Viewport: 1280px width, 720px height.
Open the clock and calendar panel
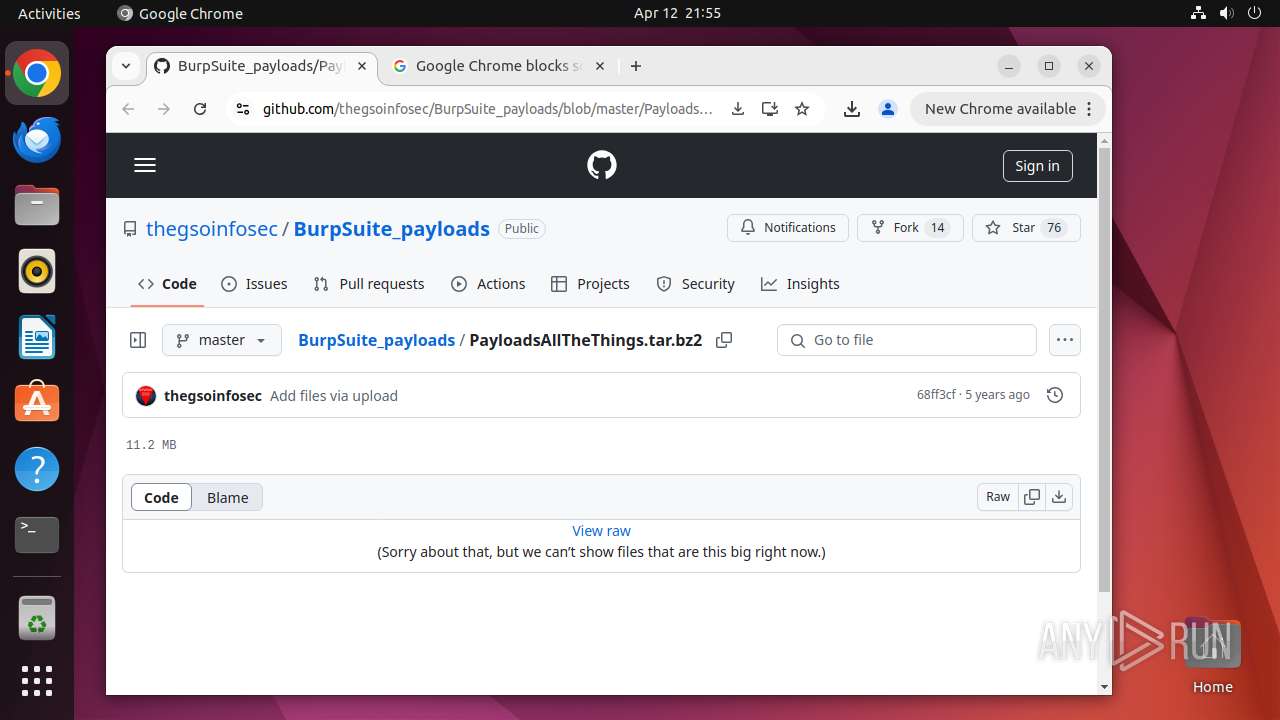click(677, 13)
